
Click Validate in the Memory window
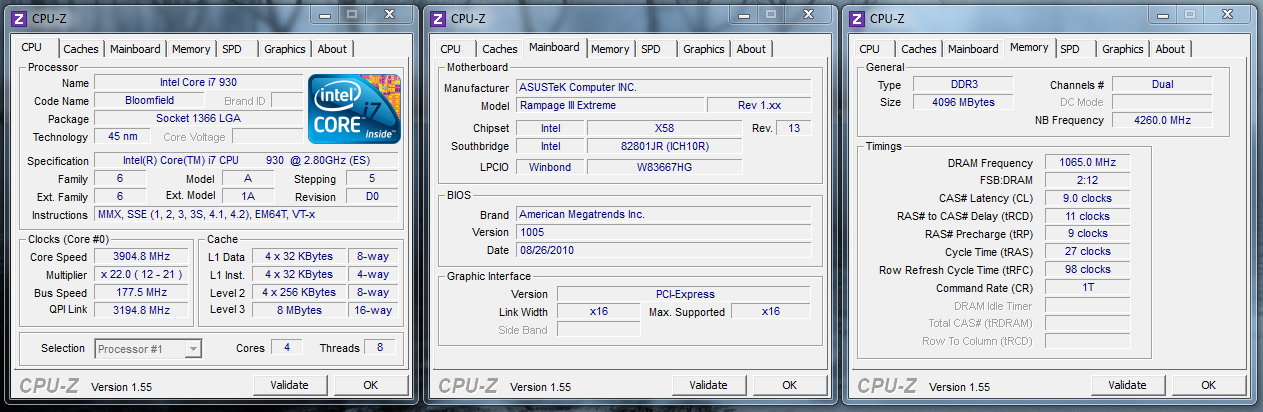point(1128,385)
